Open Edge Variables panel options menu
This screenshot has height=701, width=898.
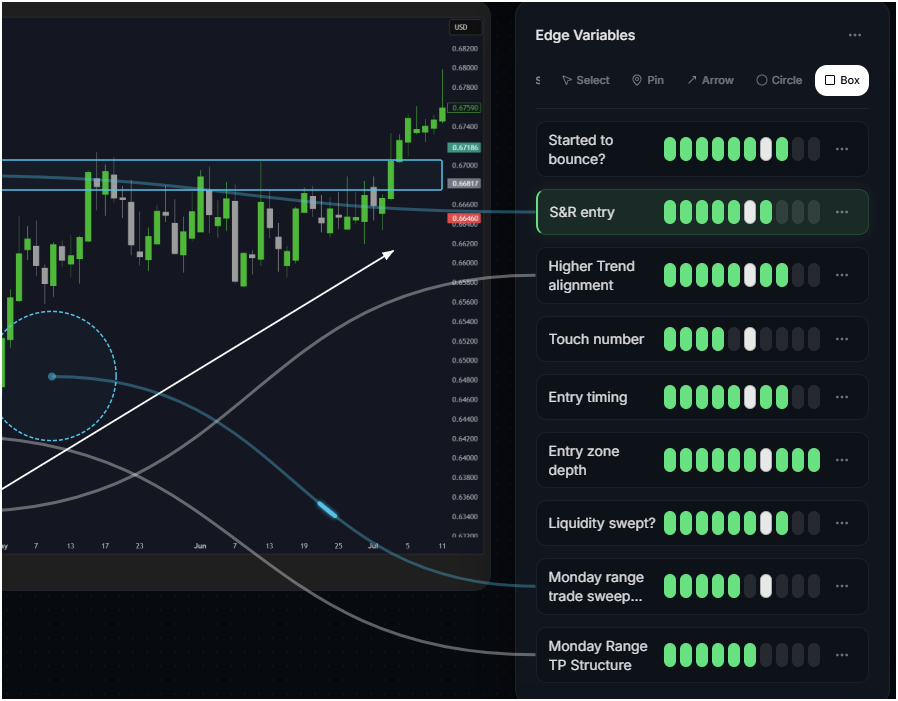854,36
